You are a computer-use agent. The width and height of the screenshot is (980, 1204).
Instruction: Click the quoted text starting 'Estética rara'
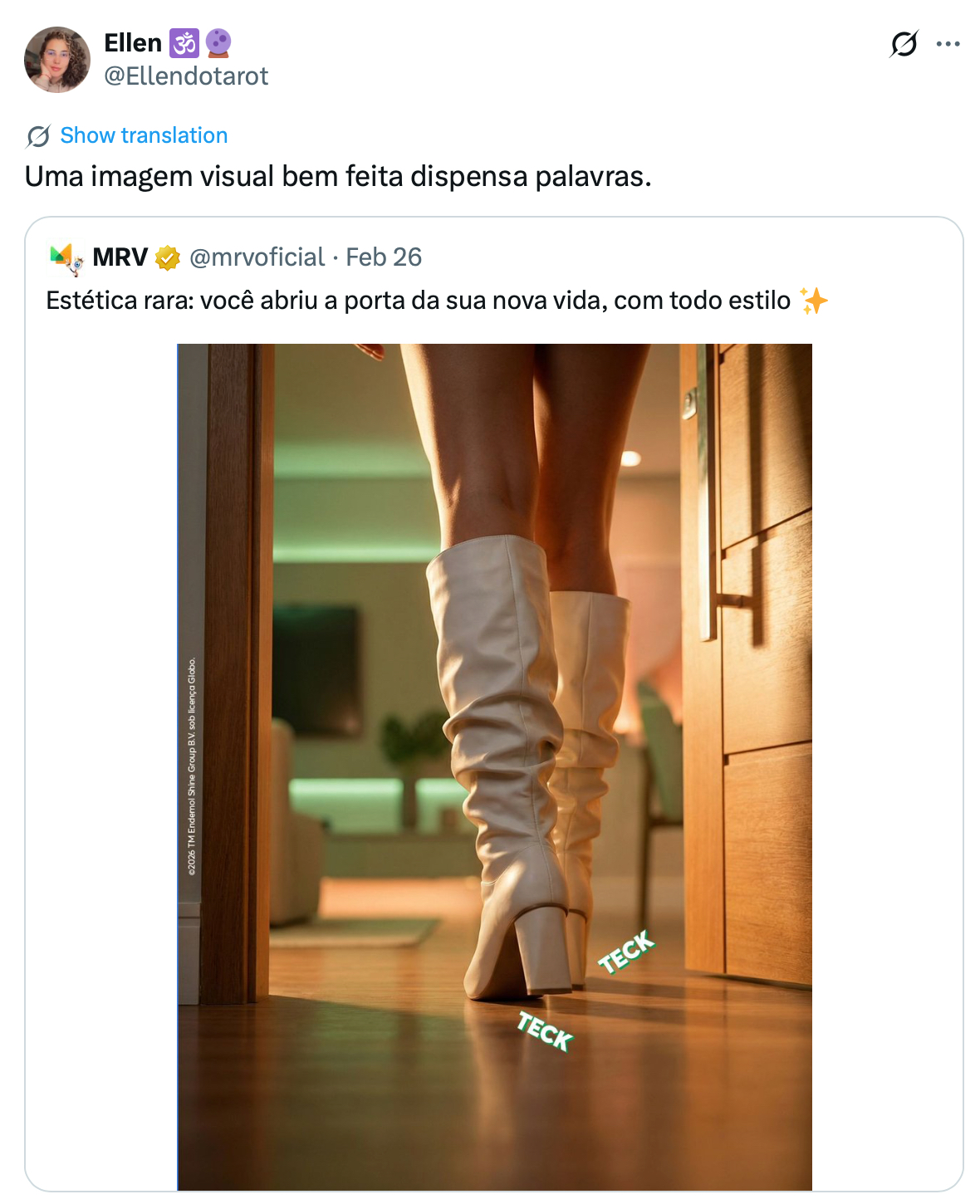point(418,301)
